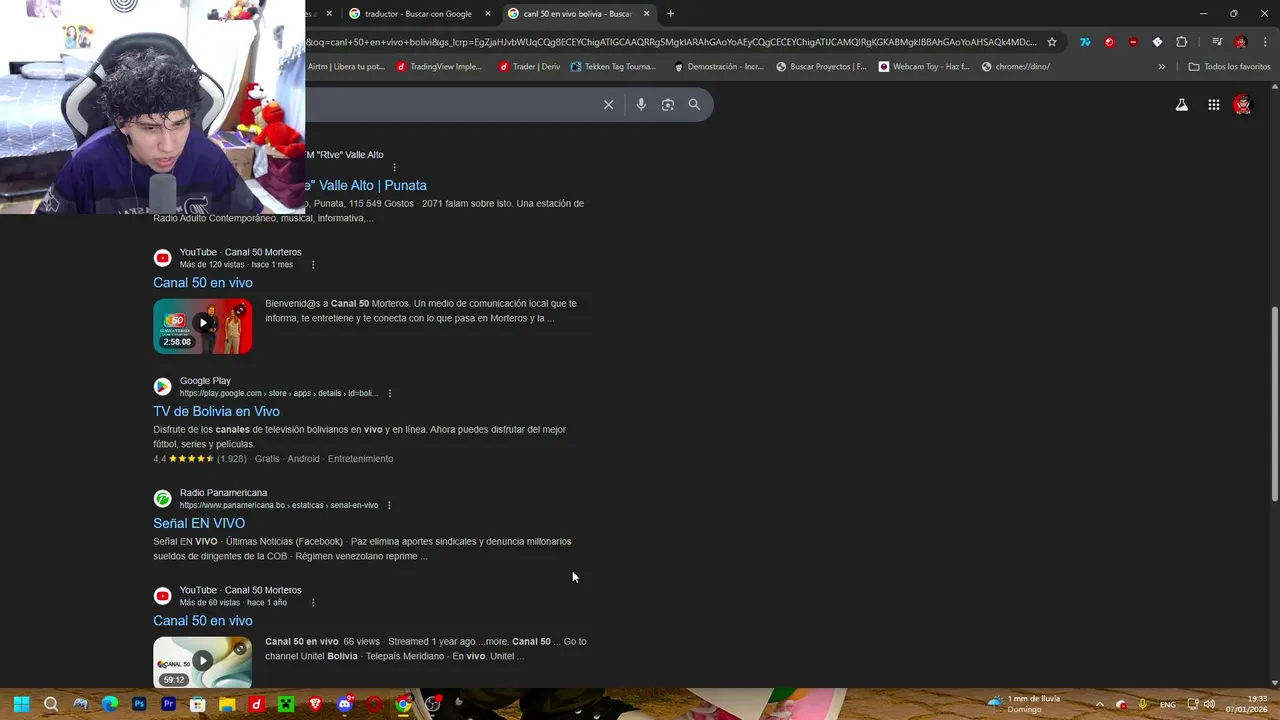Open Trader | Deriv bookmark
Image resolution: width=1280 pixels, height=720 pixels.
click(x=529, y=67)
